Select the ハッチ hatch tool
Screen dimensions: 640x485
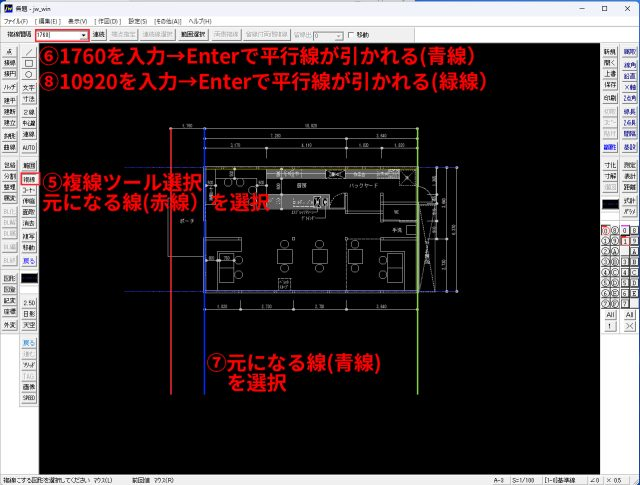coord(10,88)
